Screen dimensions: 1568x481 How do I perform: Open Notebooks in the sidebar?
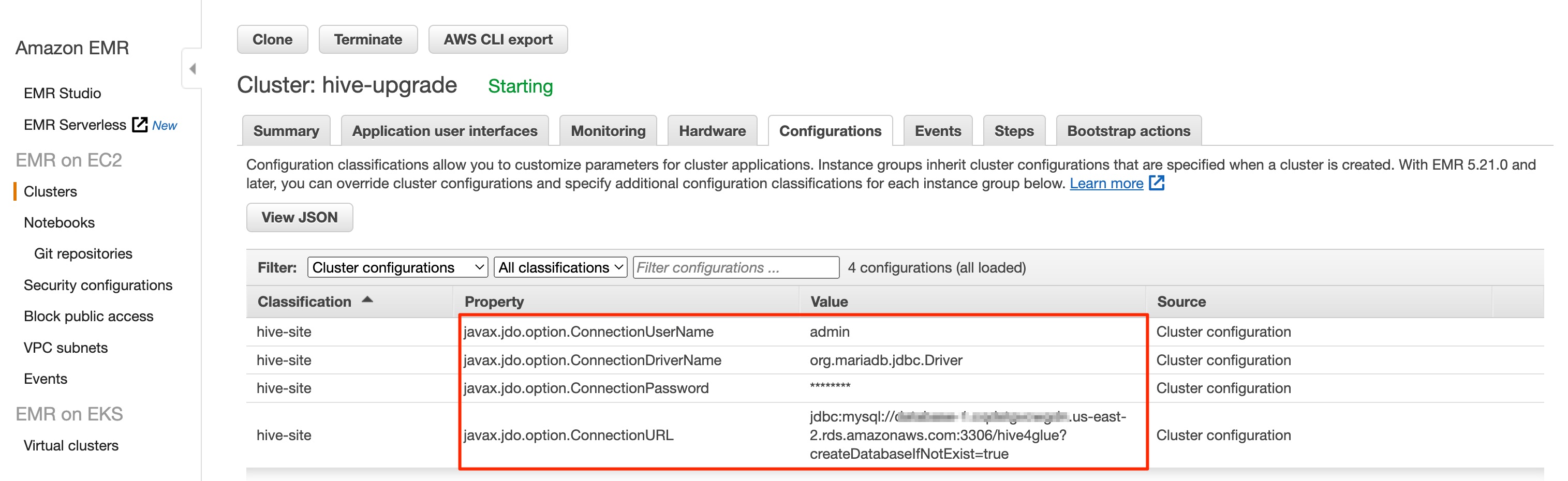click(x=59, y=222)
